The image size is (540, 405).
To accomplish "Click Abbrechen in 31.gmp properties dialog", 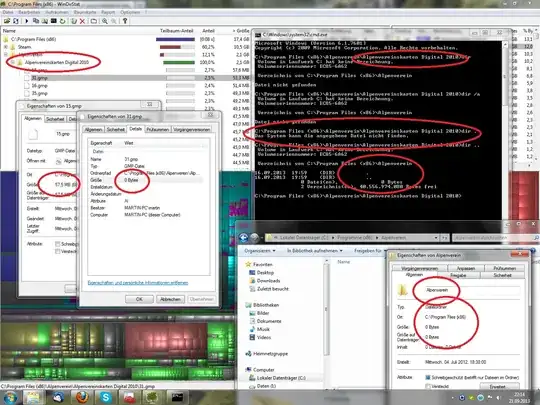I will [170, 299].
